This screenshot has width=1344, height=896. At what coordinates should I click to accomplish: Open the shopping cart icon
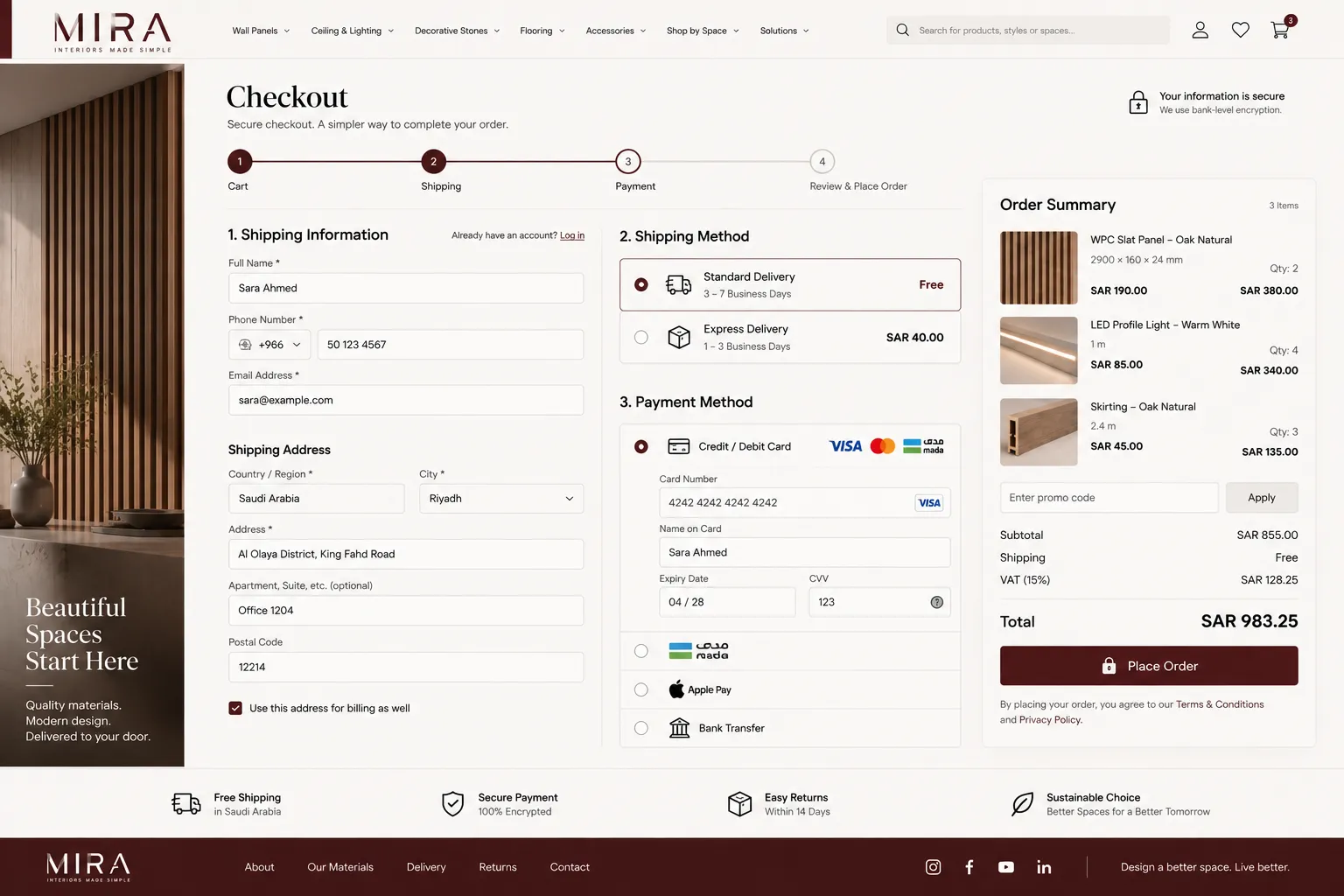pos(1280,30)
